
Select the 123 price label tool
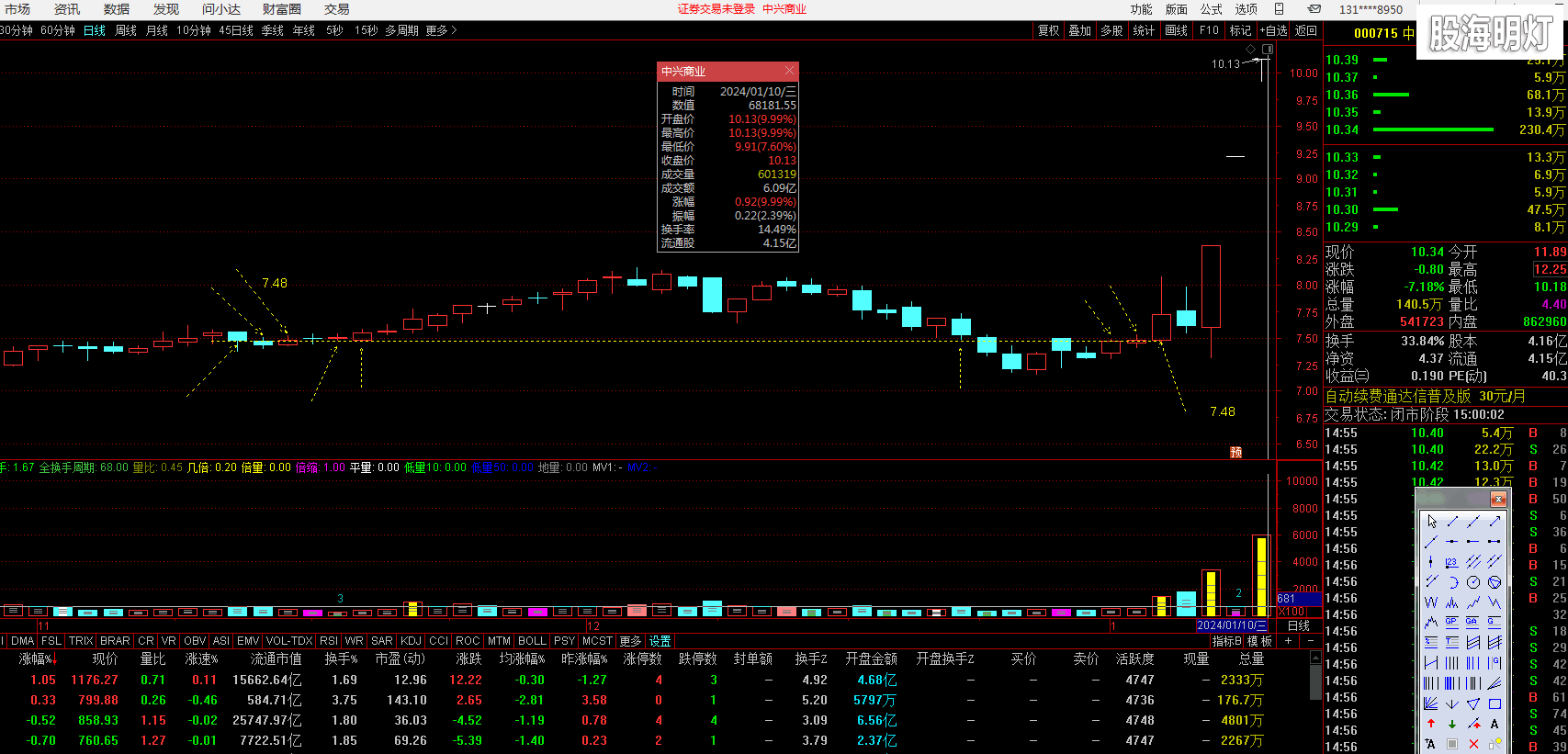[x=1452, y=561]
